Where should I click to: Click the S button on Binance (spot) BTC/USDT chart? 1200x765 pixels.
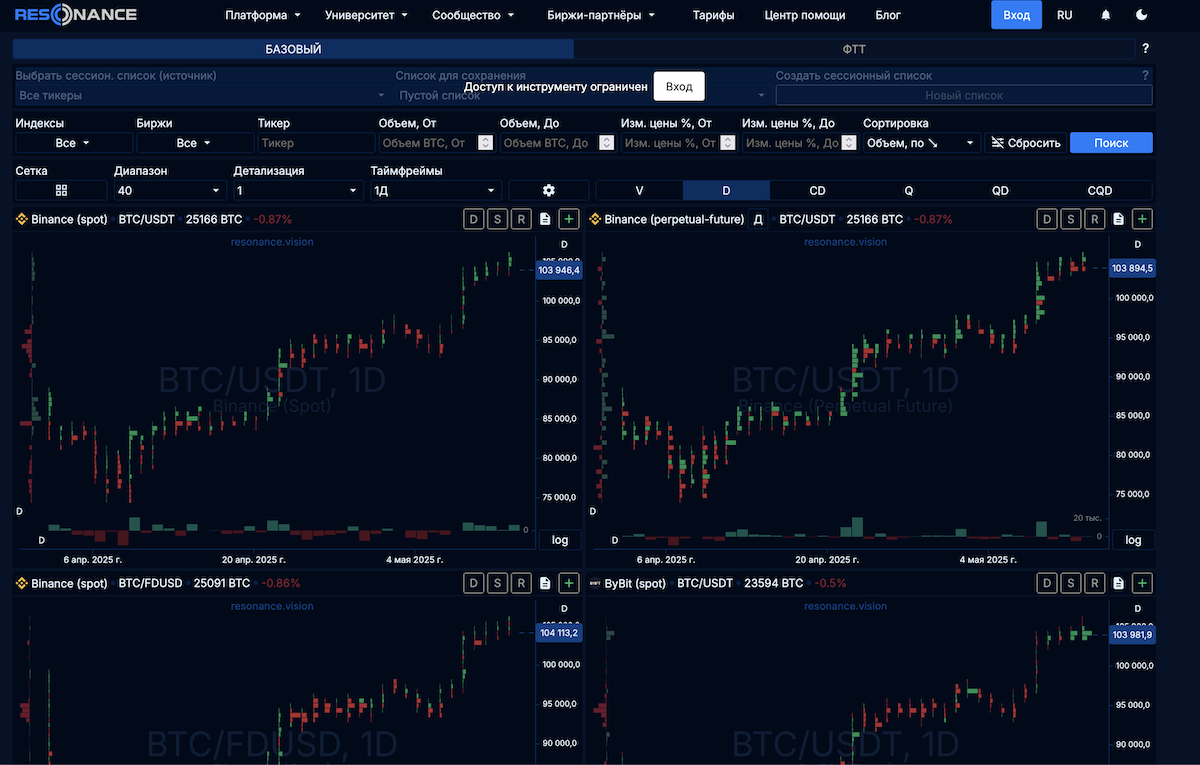(x=497, y=219)
